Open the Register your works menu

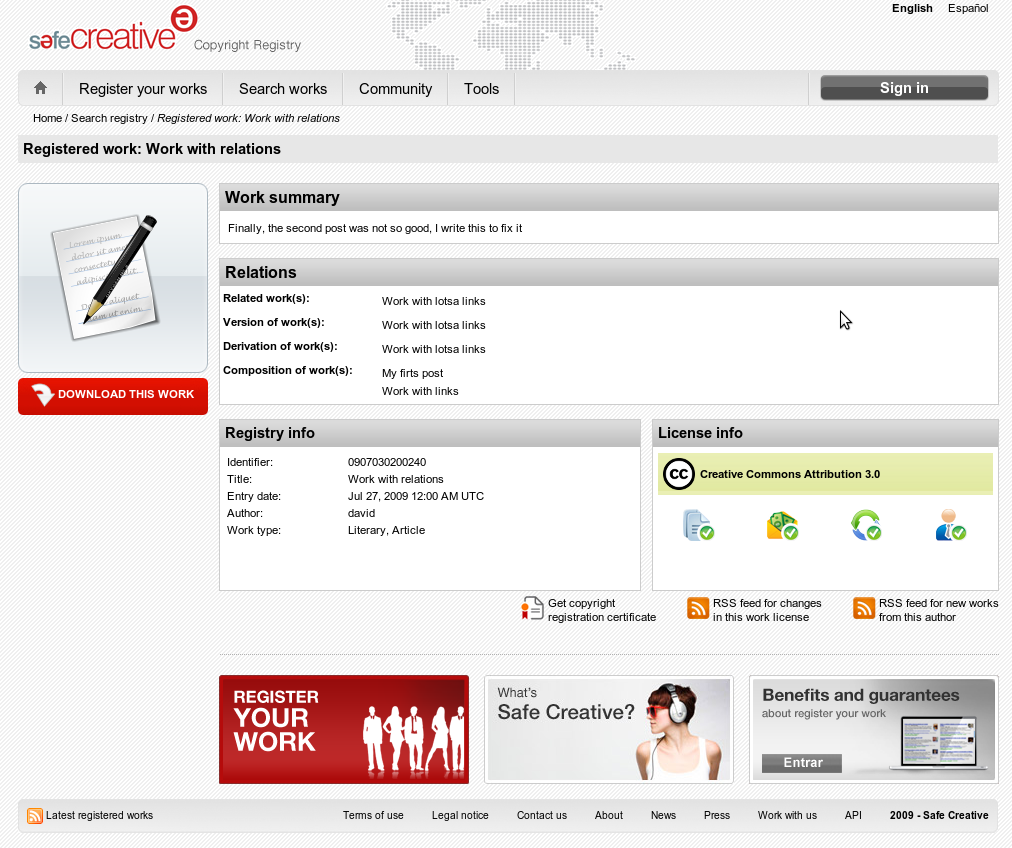click(x=143, y=89)
